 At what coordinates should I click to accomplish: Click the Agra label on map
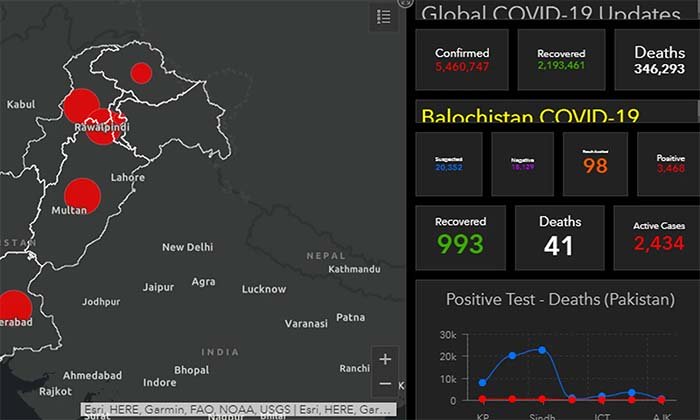click(x=204, y=282)
